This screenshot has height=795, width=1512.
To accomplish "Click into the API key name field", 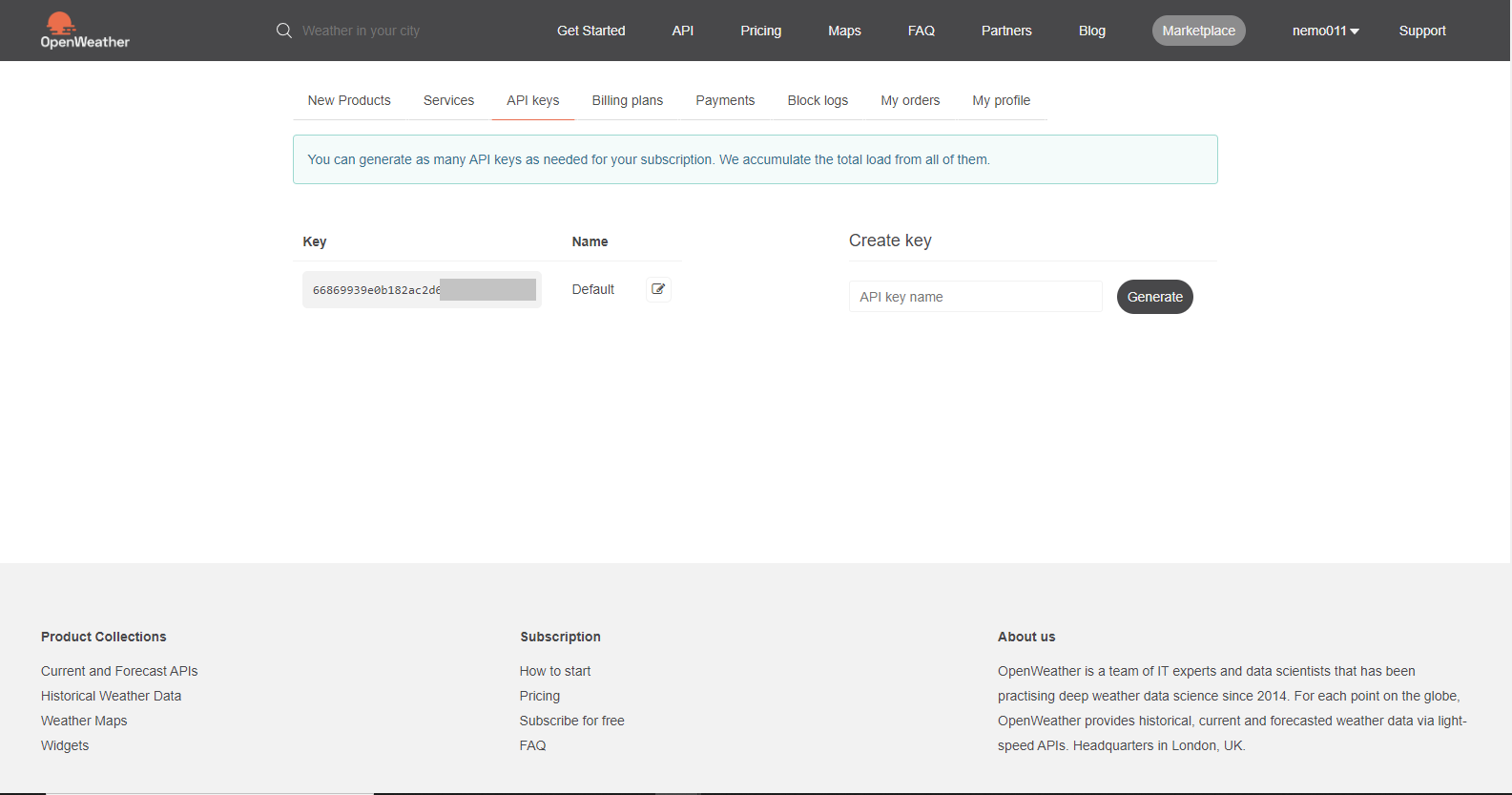I will 976,297.
